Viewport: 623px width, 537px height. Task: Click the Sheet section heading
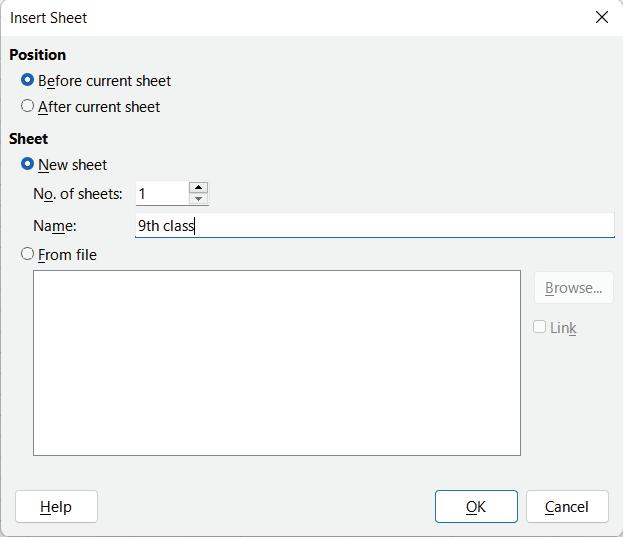(x=28, y=138)
